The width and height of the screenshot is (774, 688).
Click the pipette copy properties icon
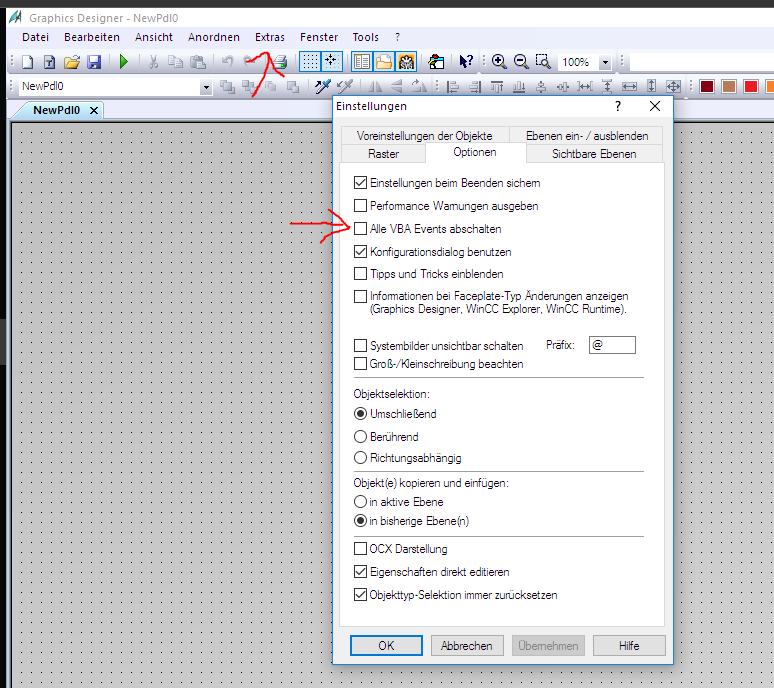pos(323,86)
